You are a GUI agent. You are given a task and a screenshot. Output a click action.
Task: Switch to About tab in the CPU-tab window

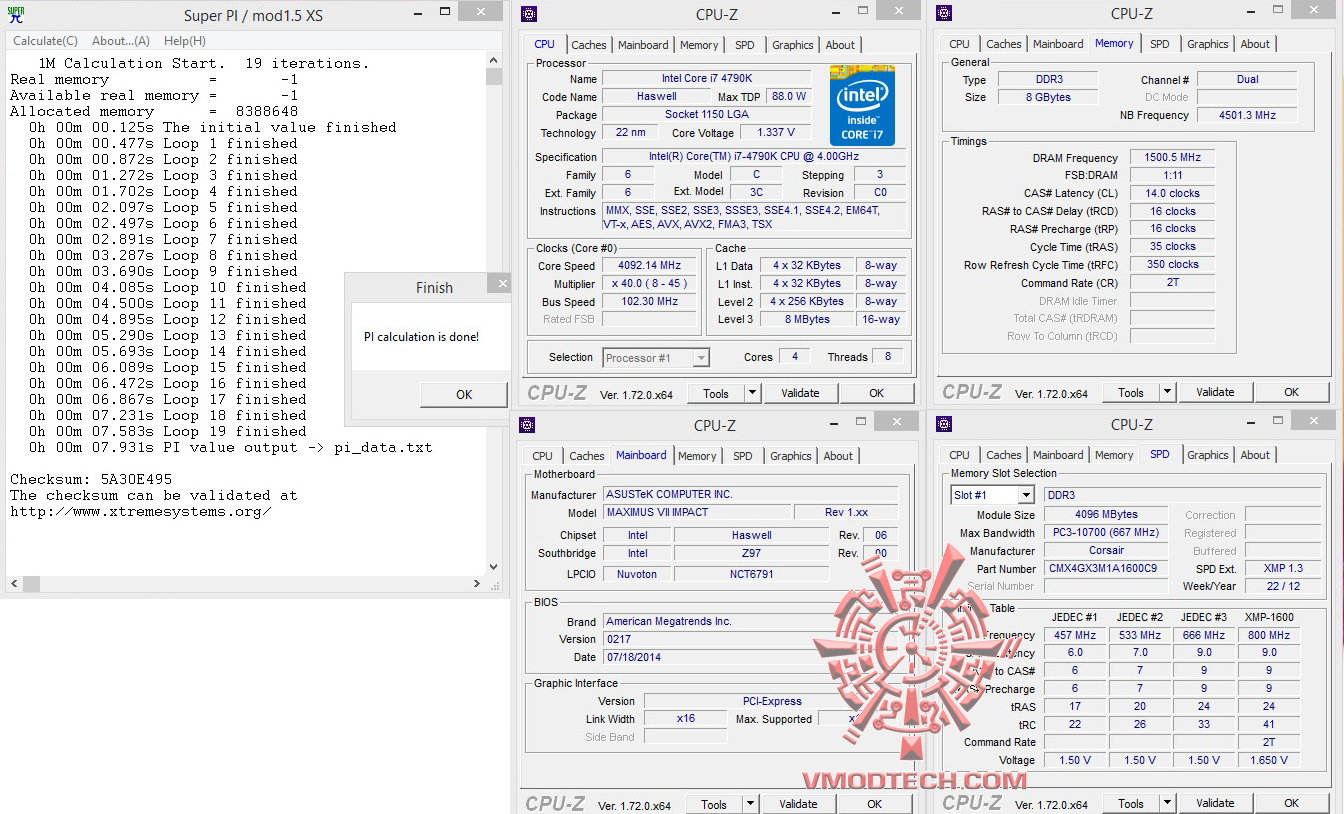pyautogui.click(x=841, y=45)
